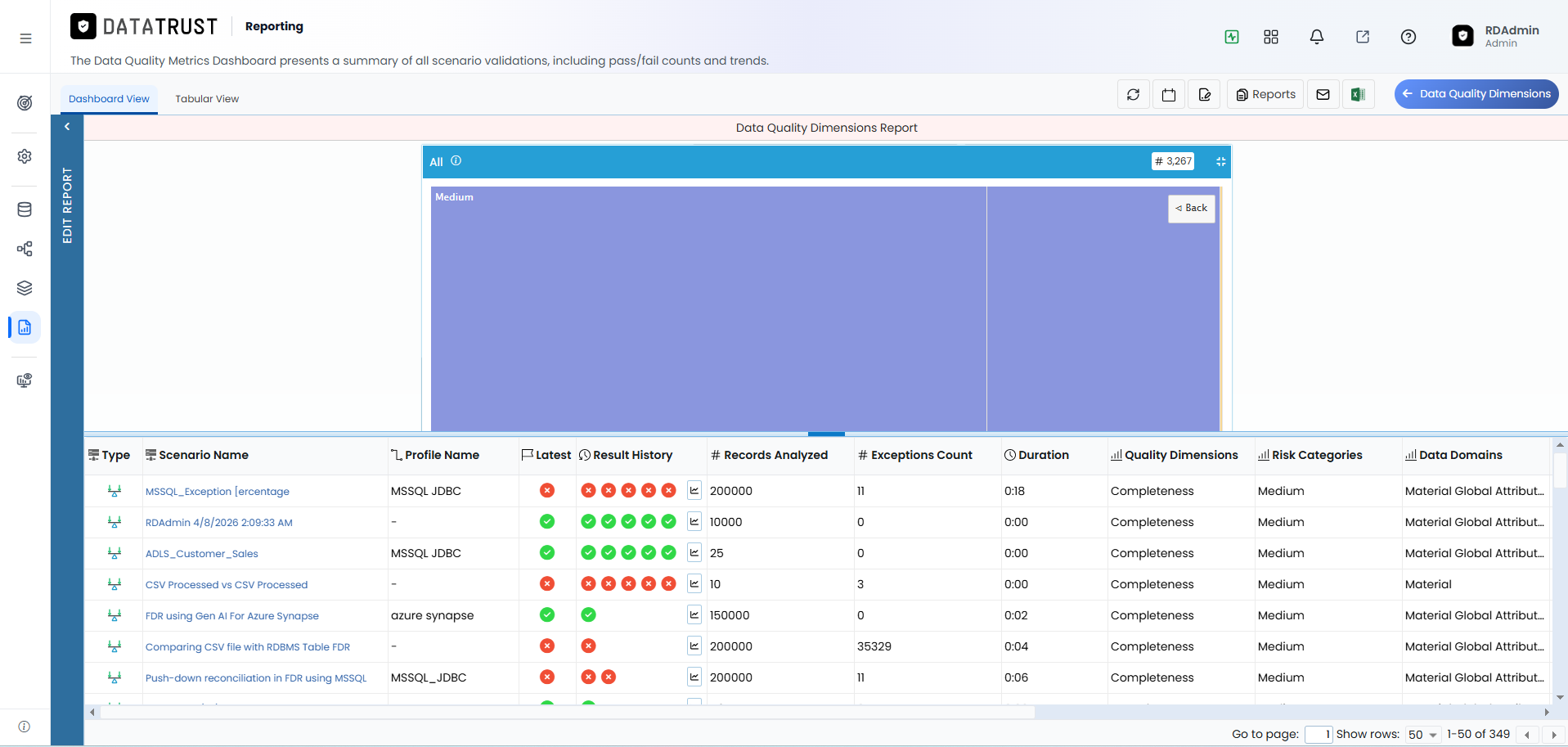Click the refresh icon in the toolbar
This screenshot has width=1568, height=747.
pyautogui.click(x=1133, y=95)
